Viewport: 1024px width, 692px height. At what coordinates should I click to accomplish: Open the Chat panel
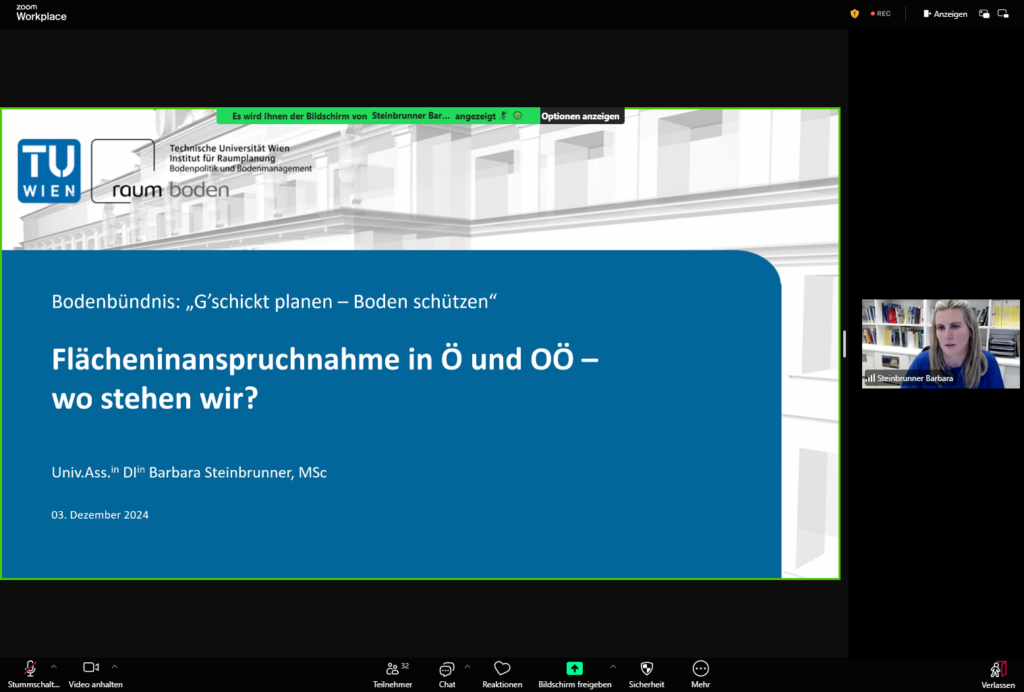tap(446, 668)
